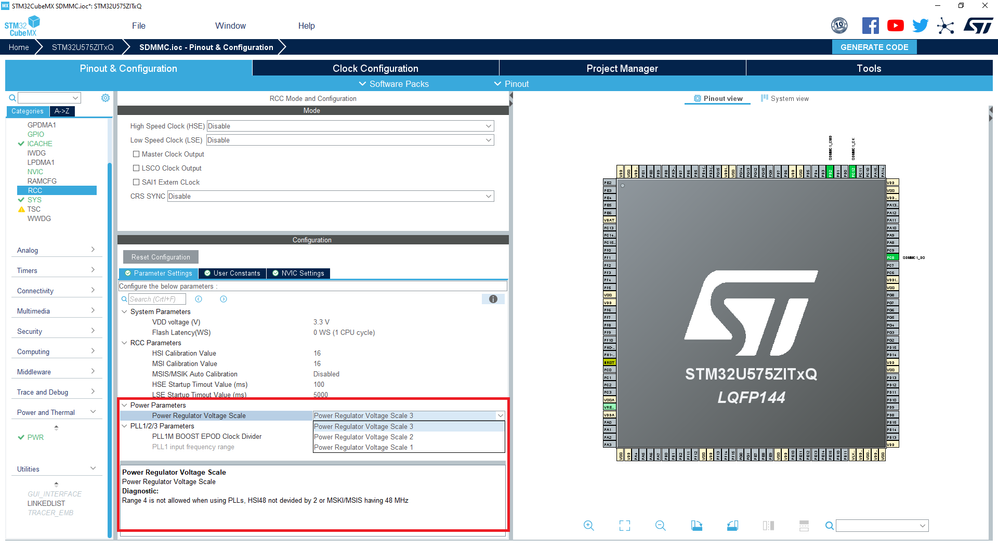Choose Power Regulator Voltage Scale 2 option
The height and width of the screenshot is (546, 998).
[409, 437]
